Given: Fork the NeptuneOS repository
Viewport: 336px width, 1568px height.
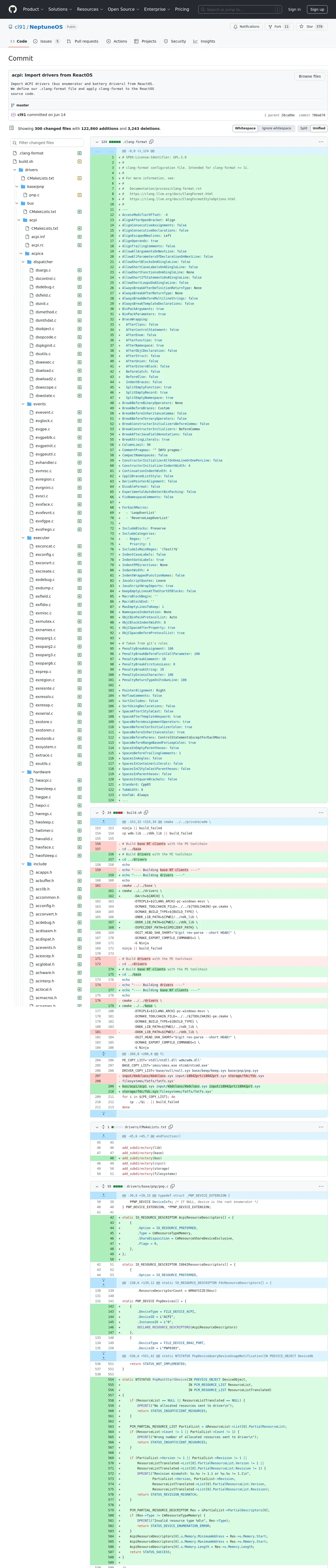Looking at the screenshot, I should 279,27.
